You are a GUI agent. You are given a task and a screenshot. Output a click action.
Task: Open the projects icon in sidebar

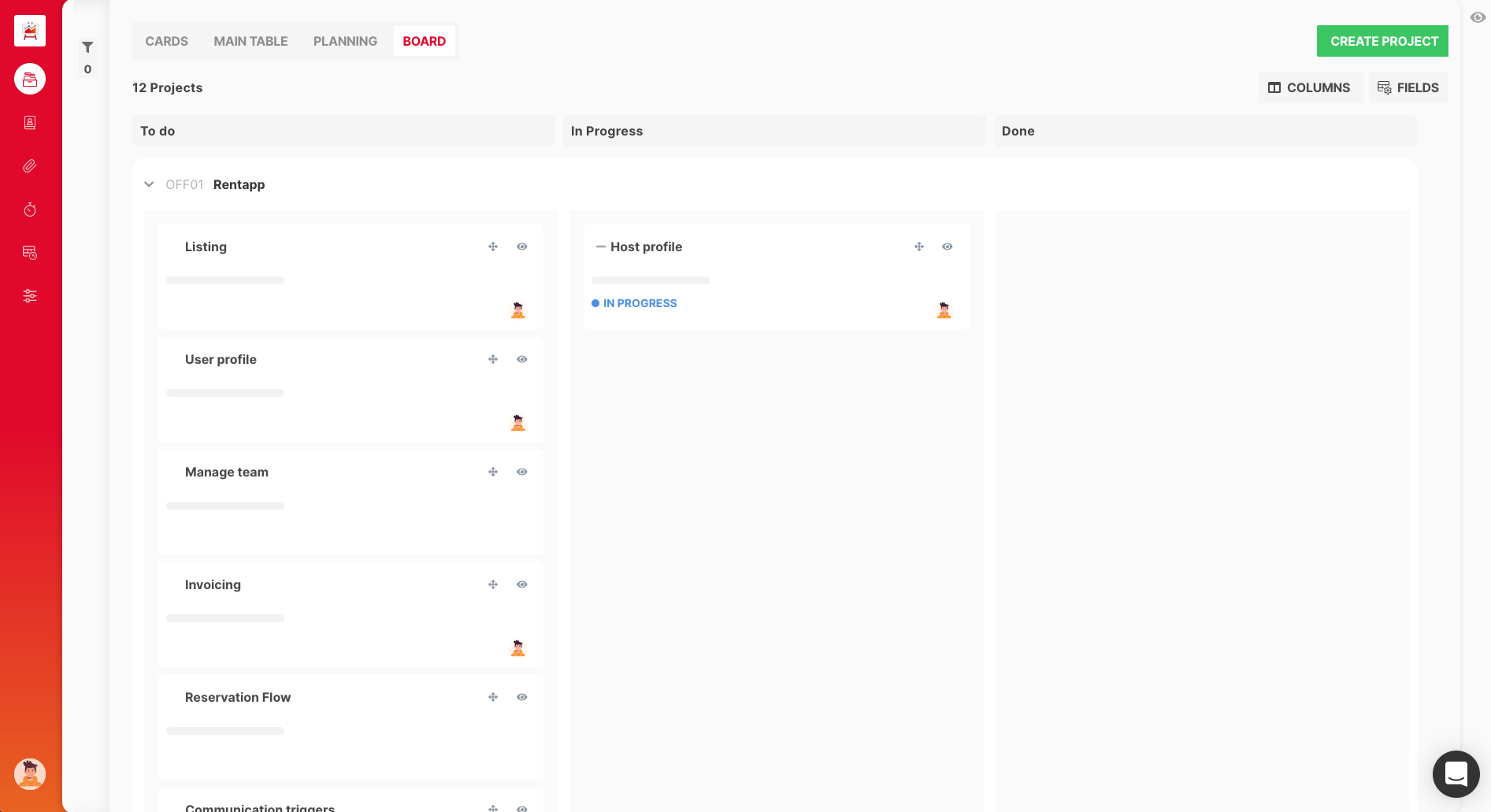click(30, 79)
